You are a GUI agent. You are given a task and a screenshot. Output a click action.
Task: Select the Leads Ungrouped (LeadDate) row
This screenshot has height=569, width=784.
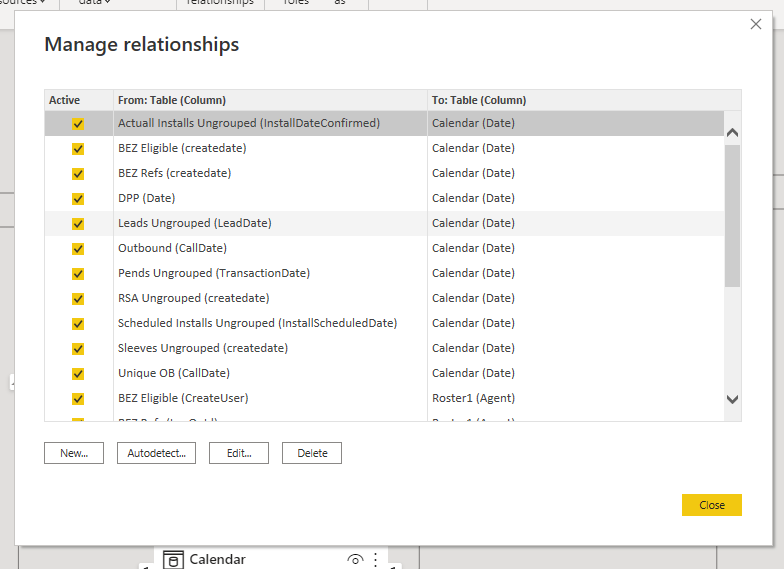384,223
